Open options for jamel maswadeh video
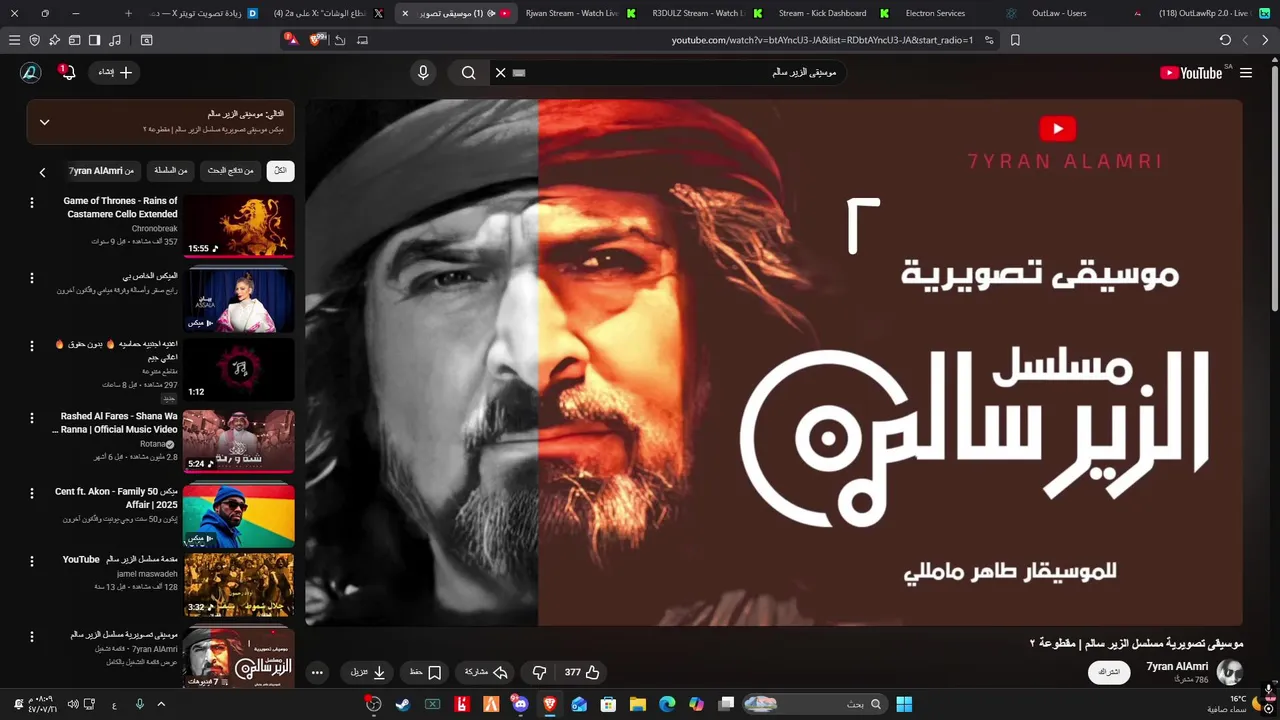 (x=31, y=561)
